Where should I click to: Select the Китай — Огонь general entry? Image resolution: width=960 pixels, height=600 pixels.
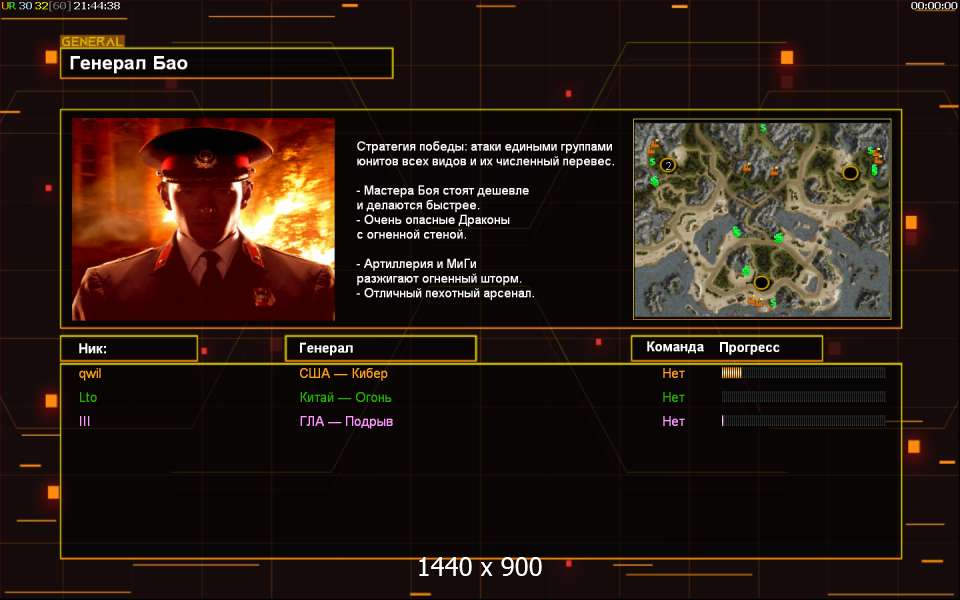pyautogui.click(x=345, y=397)
